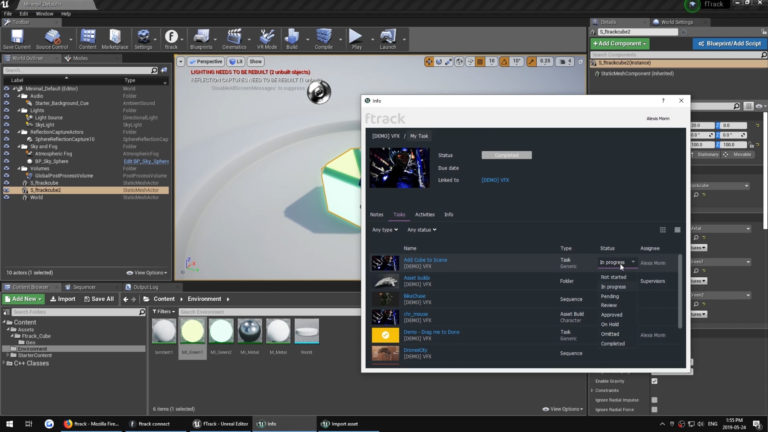Open World Outliner View Options dropdown
The width and height of the screenshot is (768, 432).
point(146,273)
